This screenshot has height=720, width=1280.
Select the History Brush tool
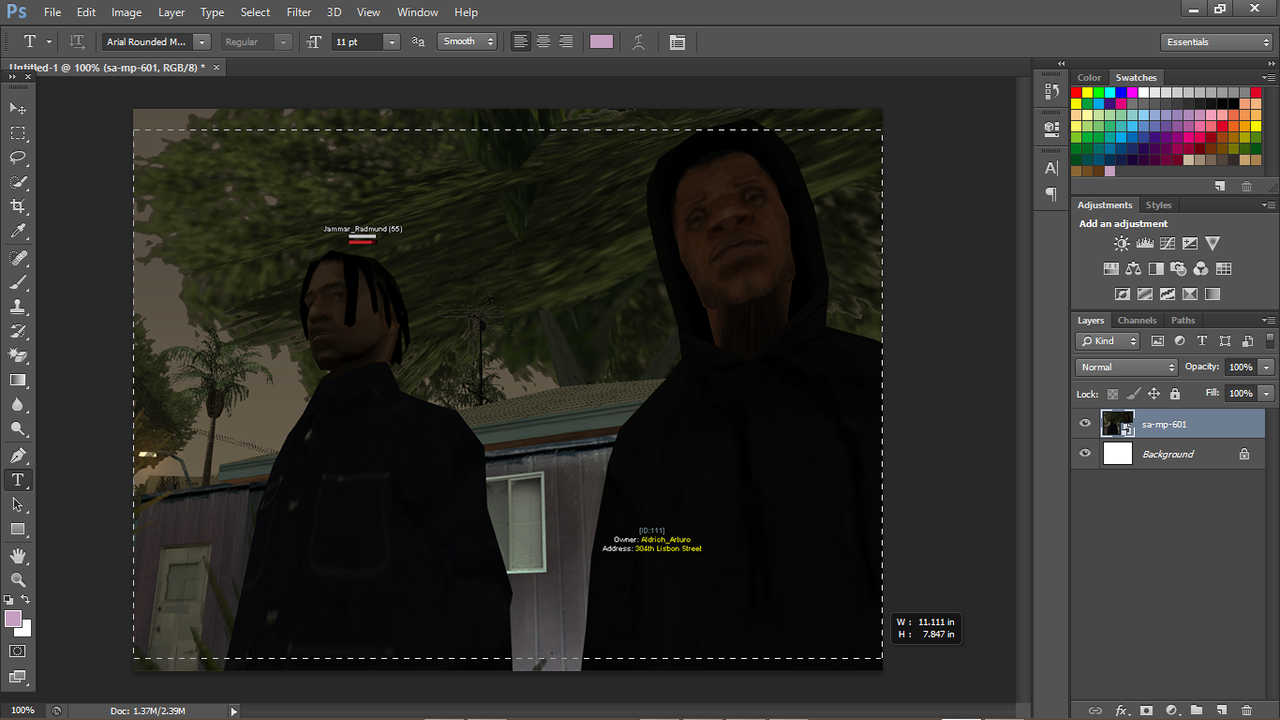point(18,332)
